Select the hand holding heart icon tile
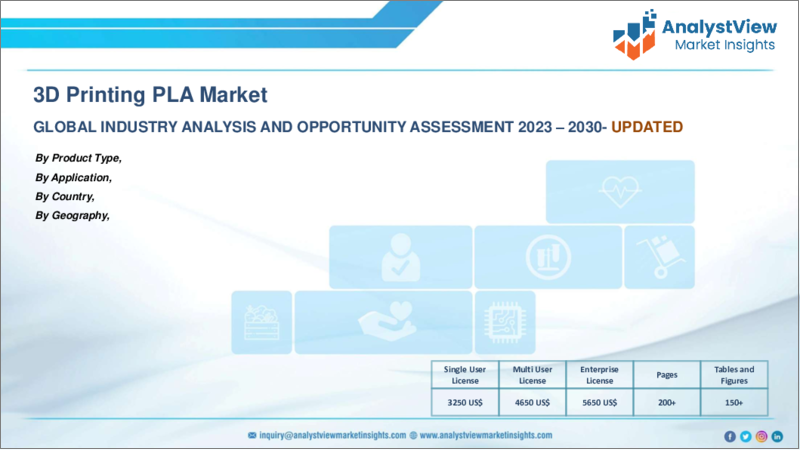The height and width of the screenshot is (450, 800). (x=383, y=322)
